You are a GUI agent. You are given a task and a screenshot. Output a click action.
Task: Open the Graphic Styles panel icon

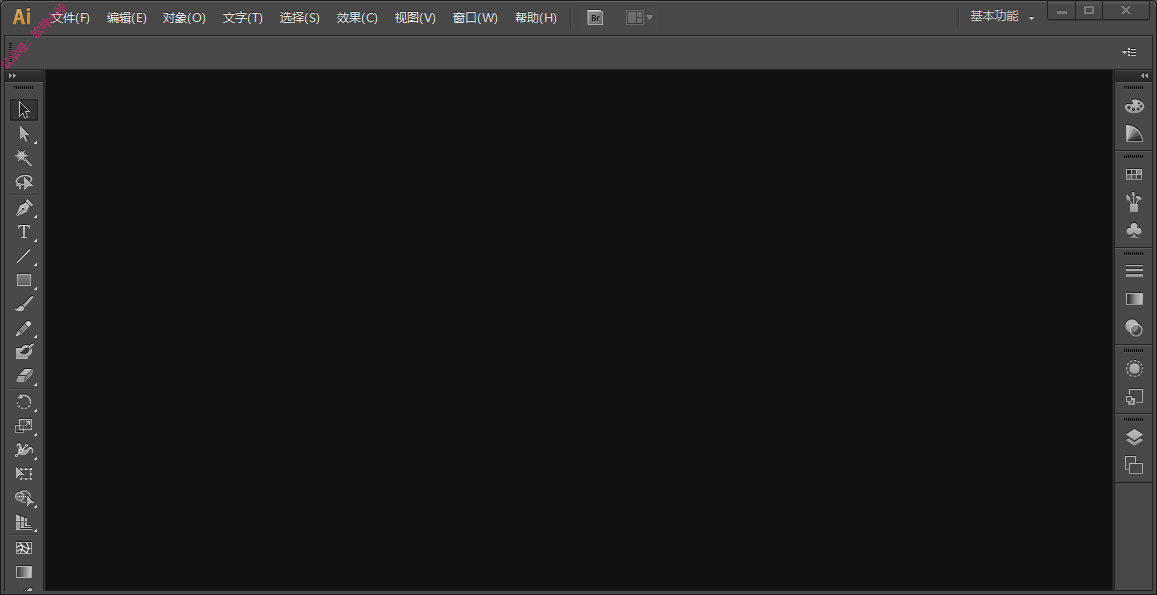(1134, 396)
